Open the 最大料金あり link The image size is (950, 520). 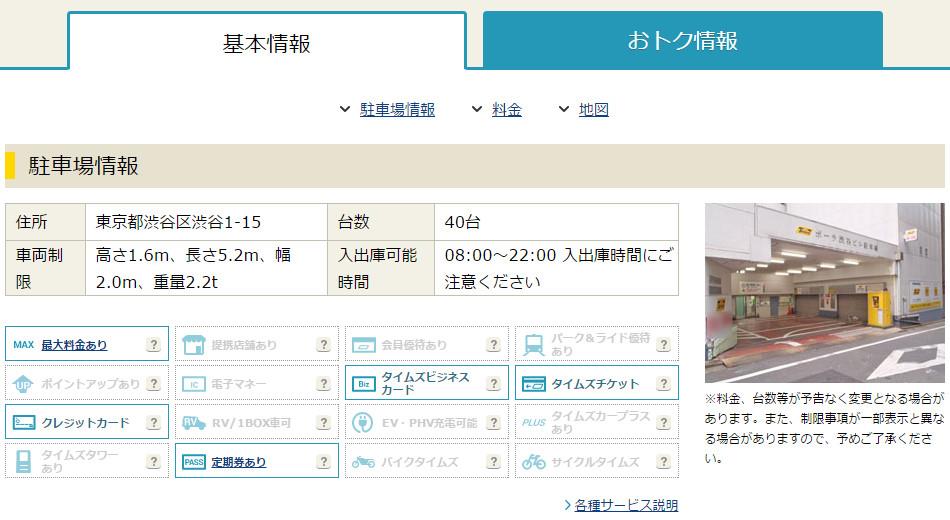74,345
